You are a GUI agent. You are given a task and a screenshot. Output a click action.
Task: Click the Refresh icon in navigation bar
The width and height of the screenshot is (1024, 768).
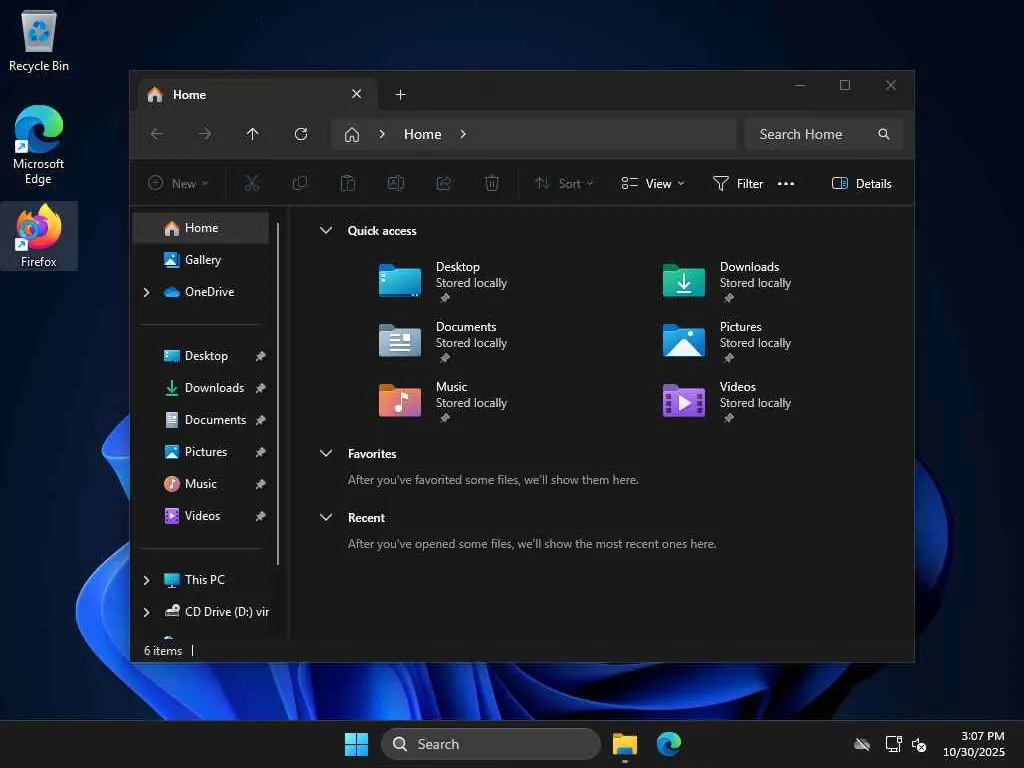click(300, 134)
